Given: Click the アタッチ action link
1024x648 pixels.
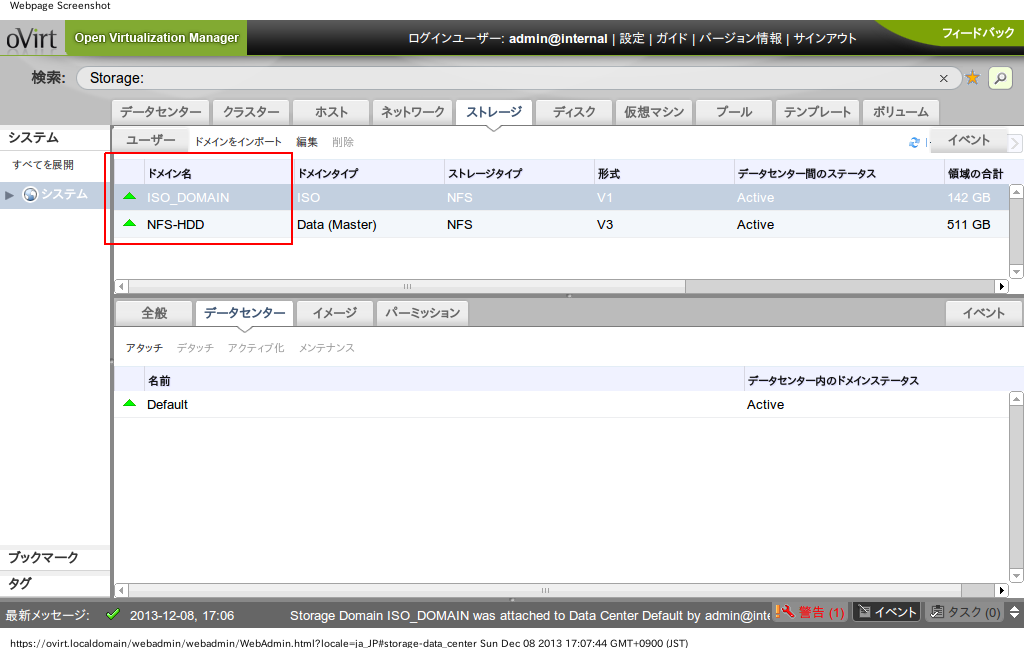Looking at the screenshot, I should 144,348.
